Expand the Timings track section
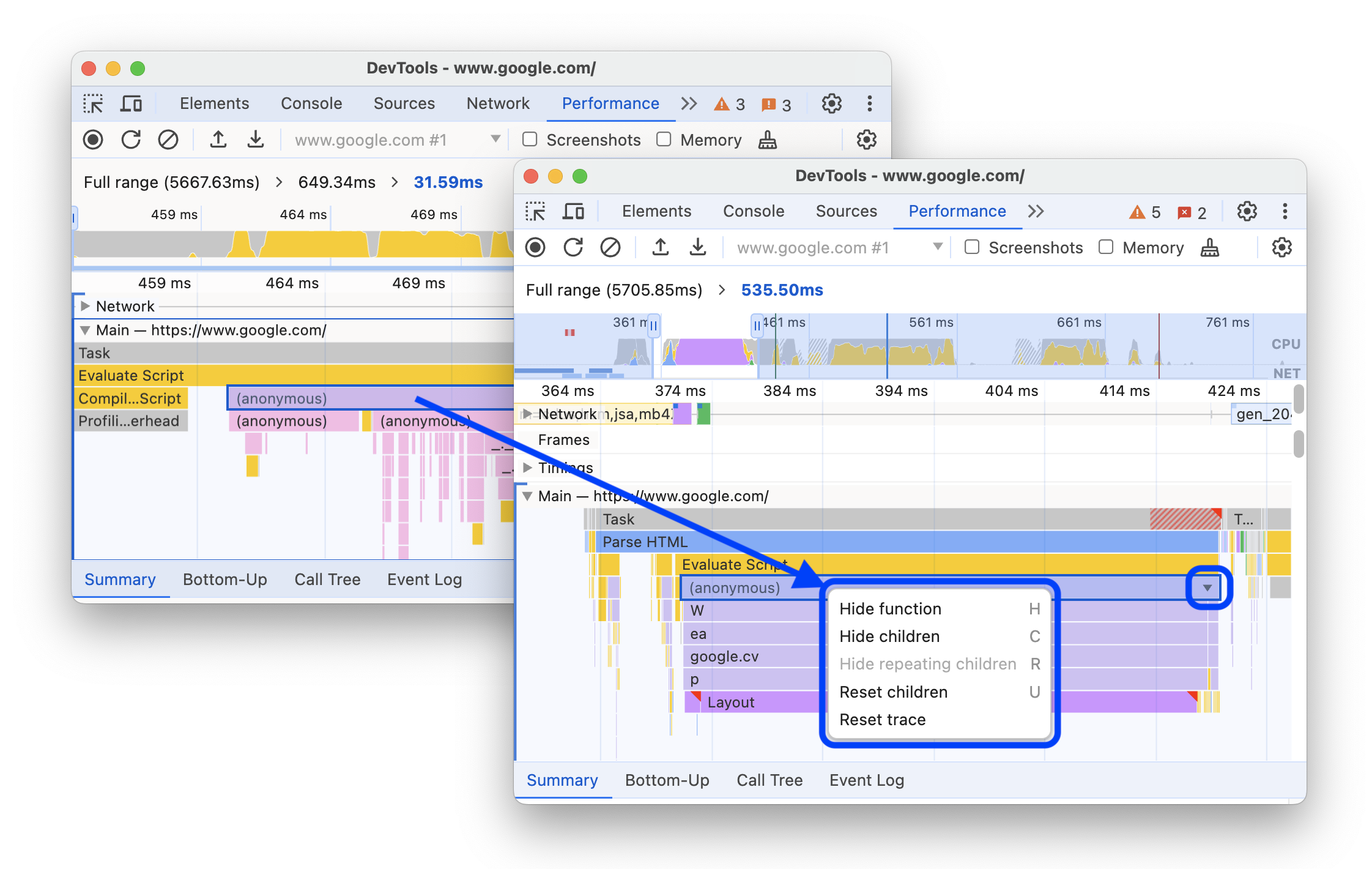The height and width of the screenshot is (869, 1372). (530, 467)
